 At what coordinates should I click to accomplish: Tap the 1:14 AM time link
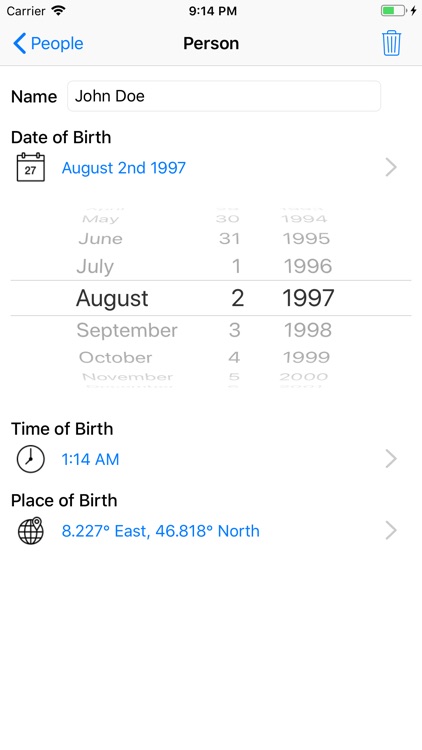pyautogui.click(x=90, y=459)
